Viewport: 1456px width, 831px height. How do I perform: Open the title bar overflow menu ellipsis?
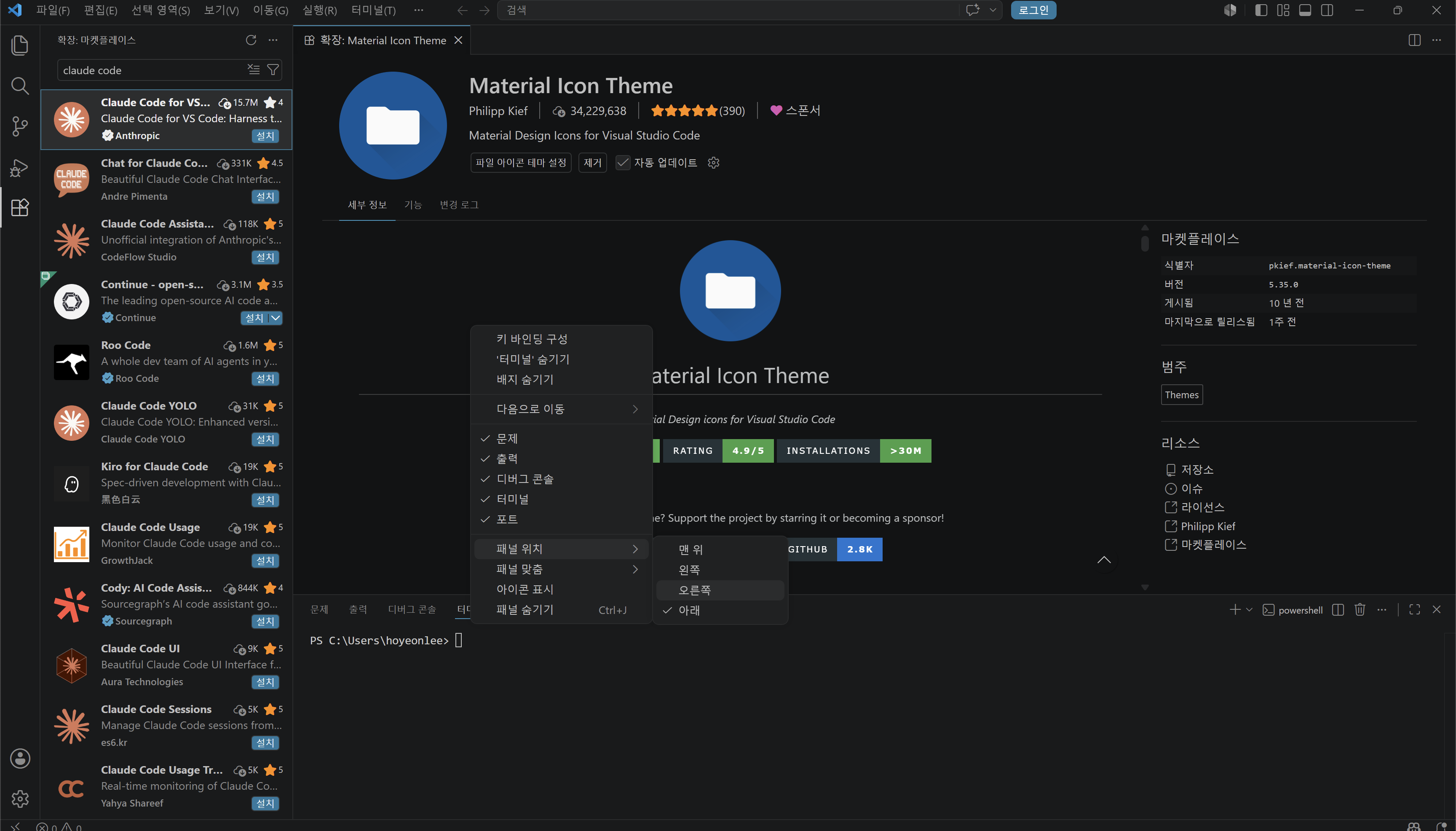point(419,10)
